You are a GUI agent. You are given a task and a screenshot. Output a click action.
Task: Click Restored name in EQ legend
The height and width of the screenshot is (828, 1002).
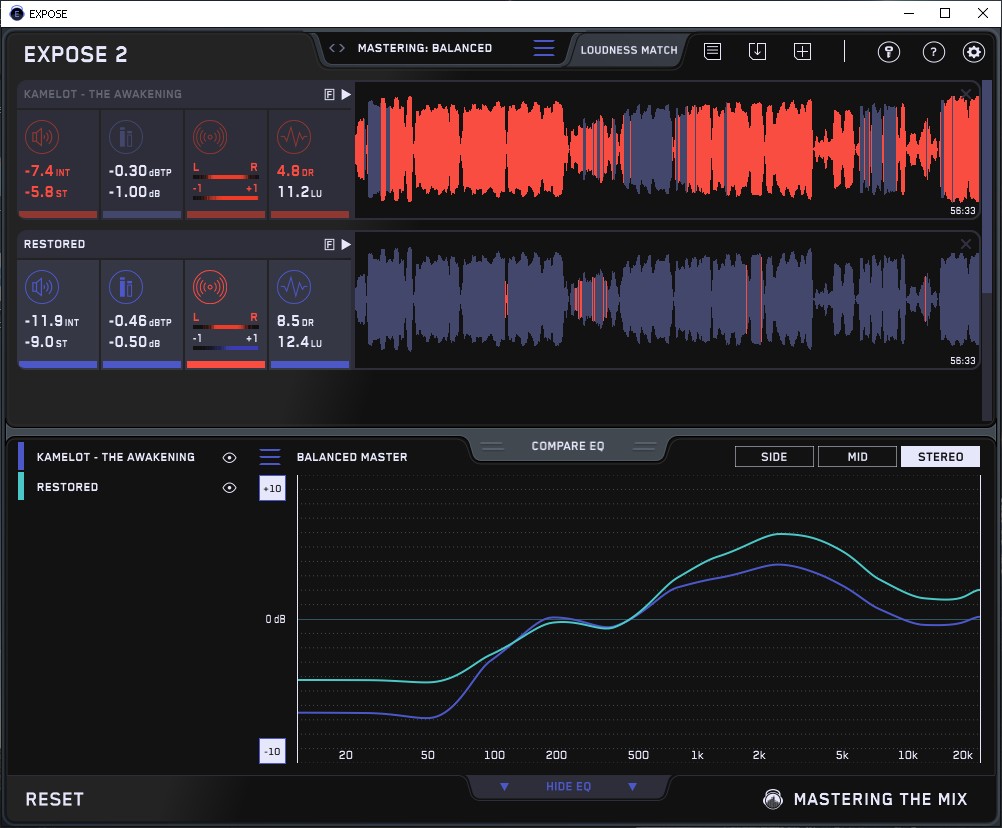(67, 487)
